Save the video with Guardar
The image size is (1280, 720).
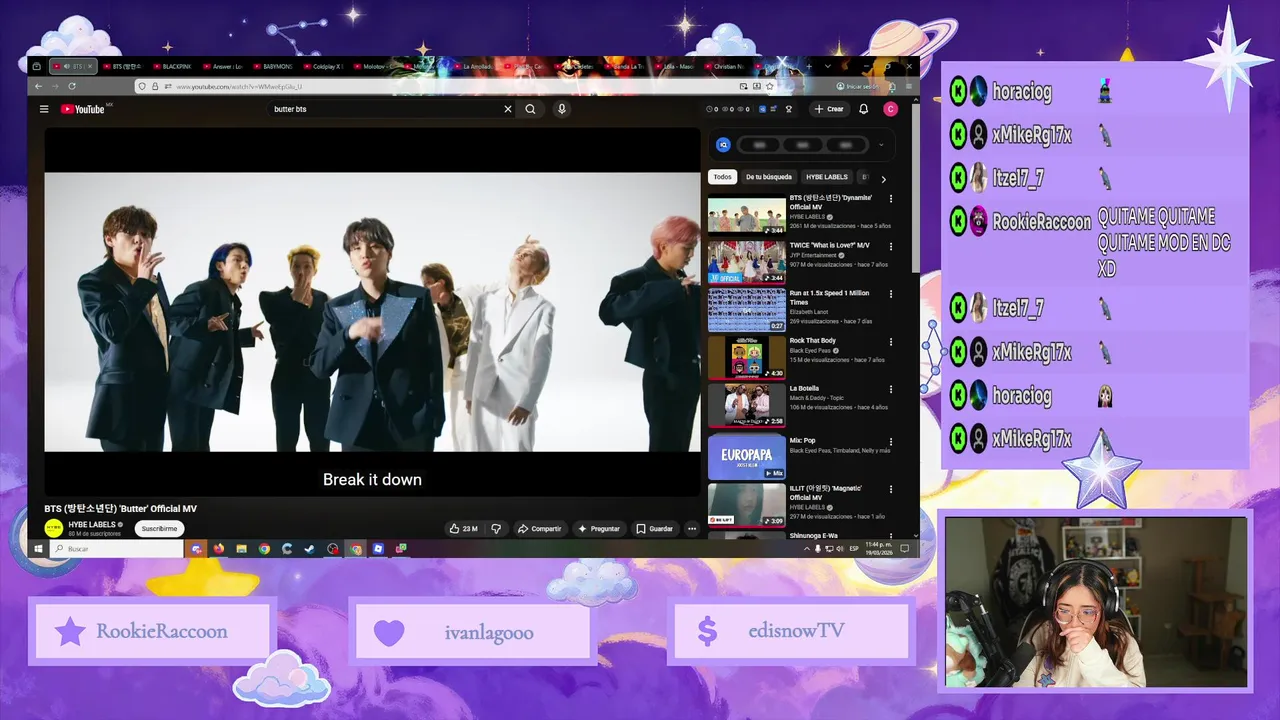tap(655, 529)
